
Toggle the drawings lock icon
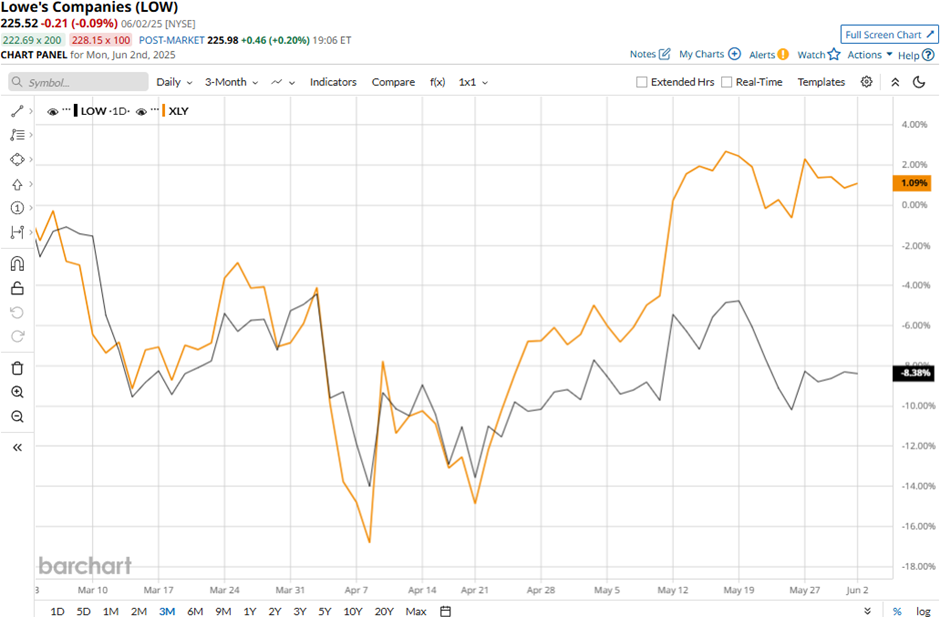(x=17, y=288)
